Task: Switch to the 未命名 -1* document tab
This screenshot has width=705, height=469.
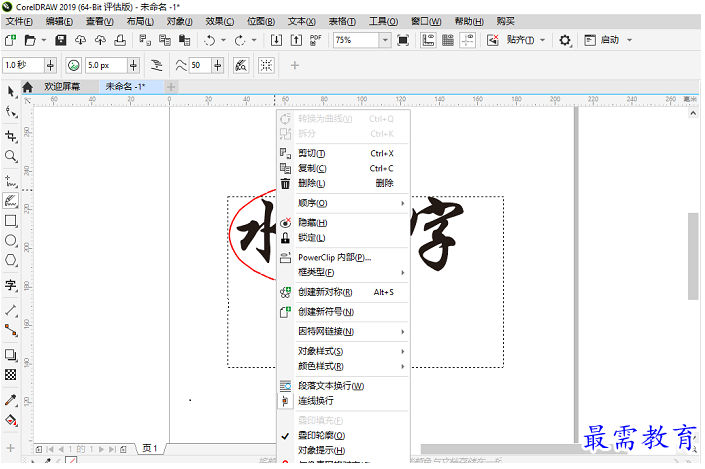Action: click(x=125, y=86)
